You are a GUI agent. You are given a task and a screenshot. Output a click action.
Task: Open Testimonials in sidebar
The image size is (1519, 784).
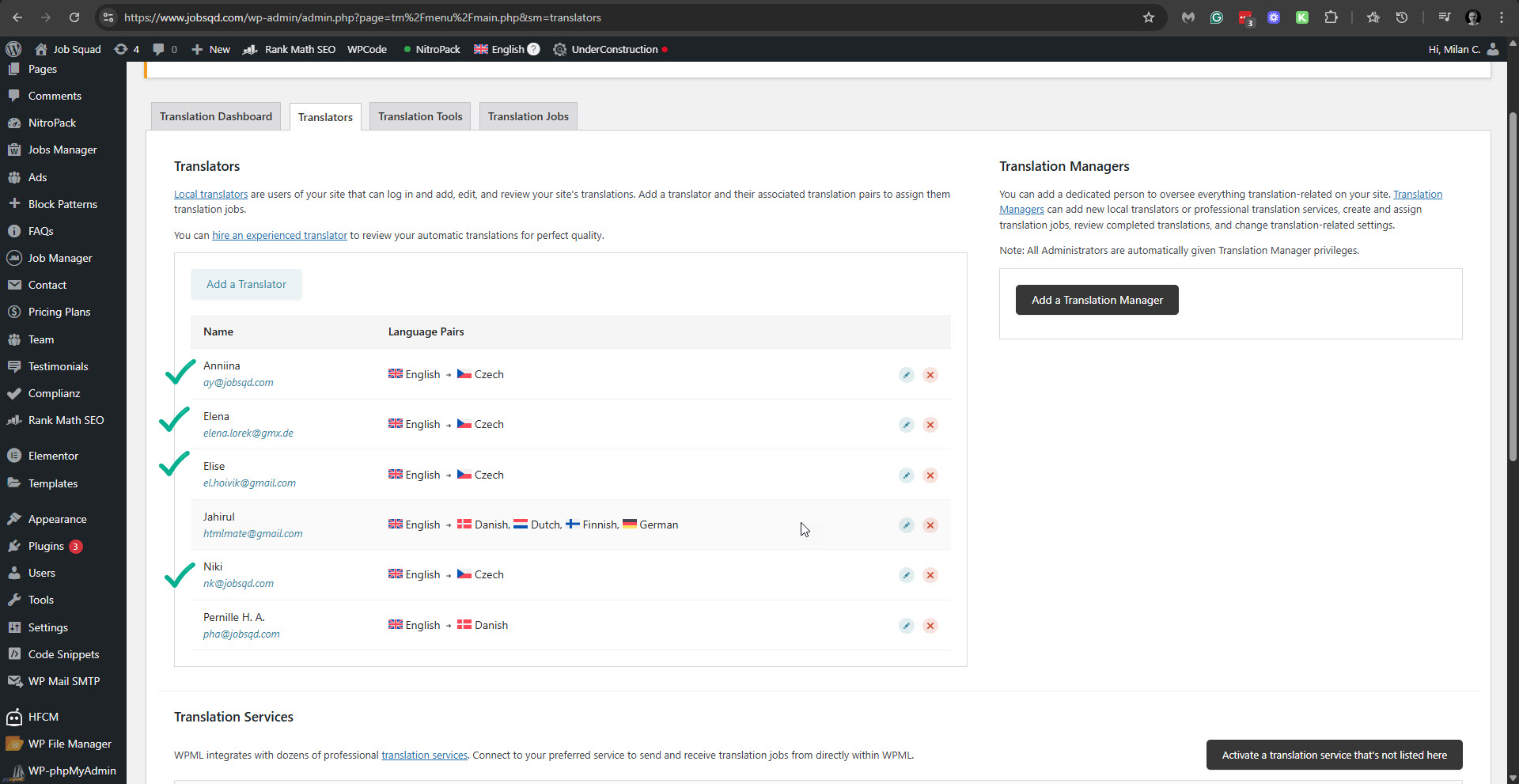pos(58,366)
